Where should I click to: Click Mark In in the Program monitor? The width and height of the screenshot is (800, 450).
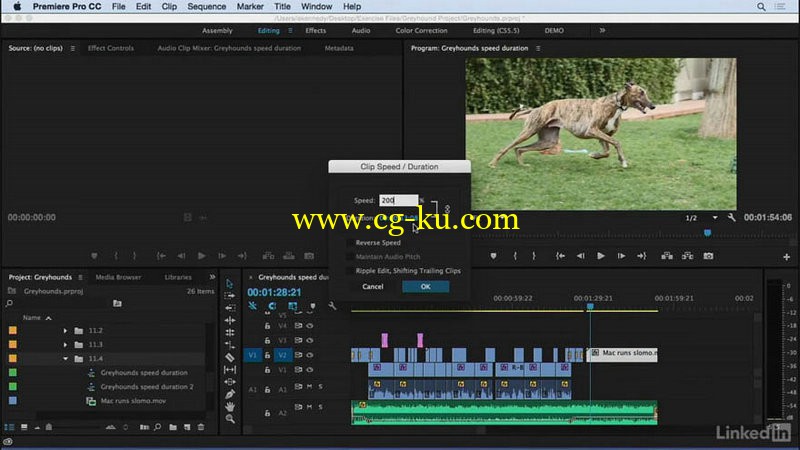tap(515, 256)
